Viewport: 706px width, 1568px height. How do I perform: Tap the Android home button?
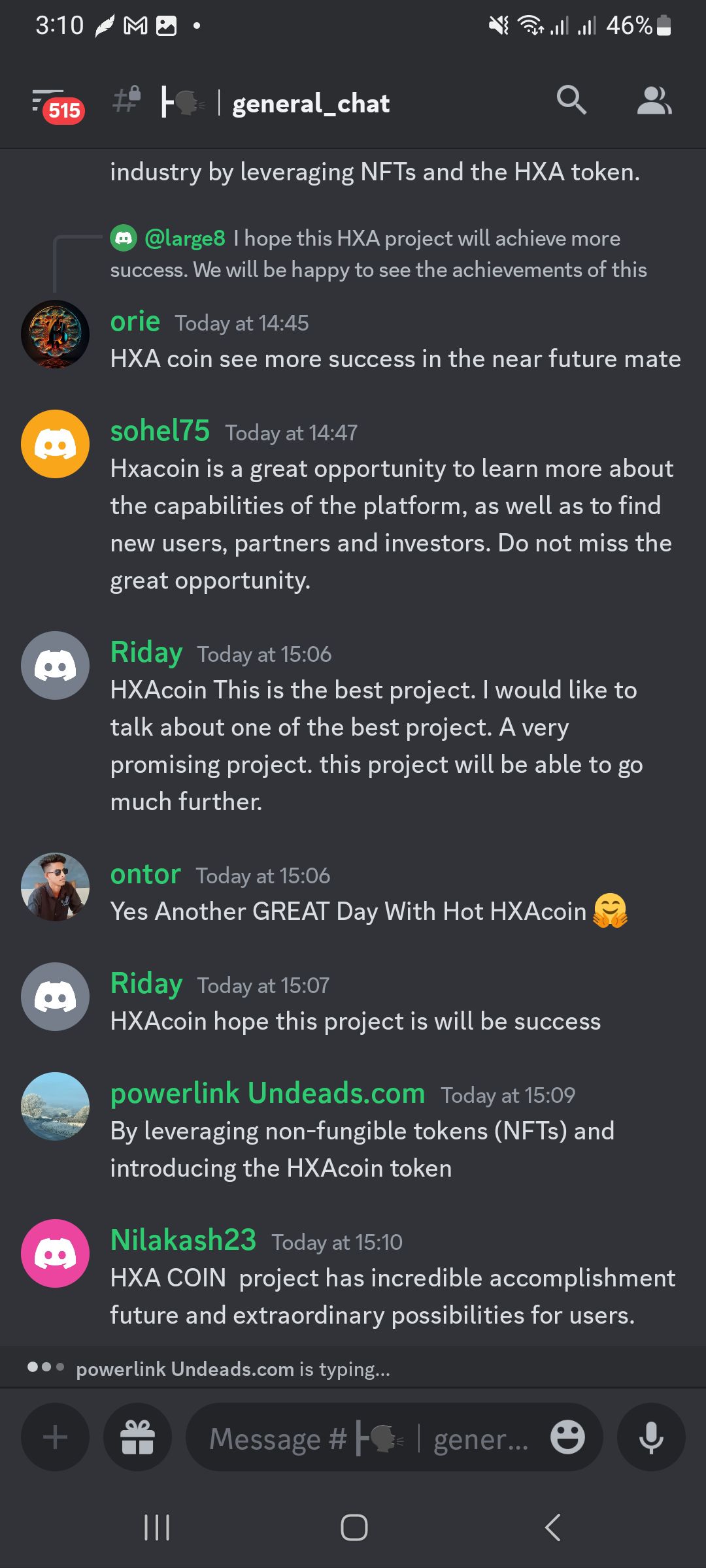pos(354,1527)
